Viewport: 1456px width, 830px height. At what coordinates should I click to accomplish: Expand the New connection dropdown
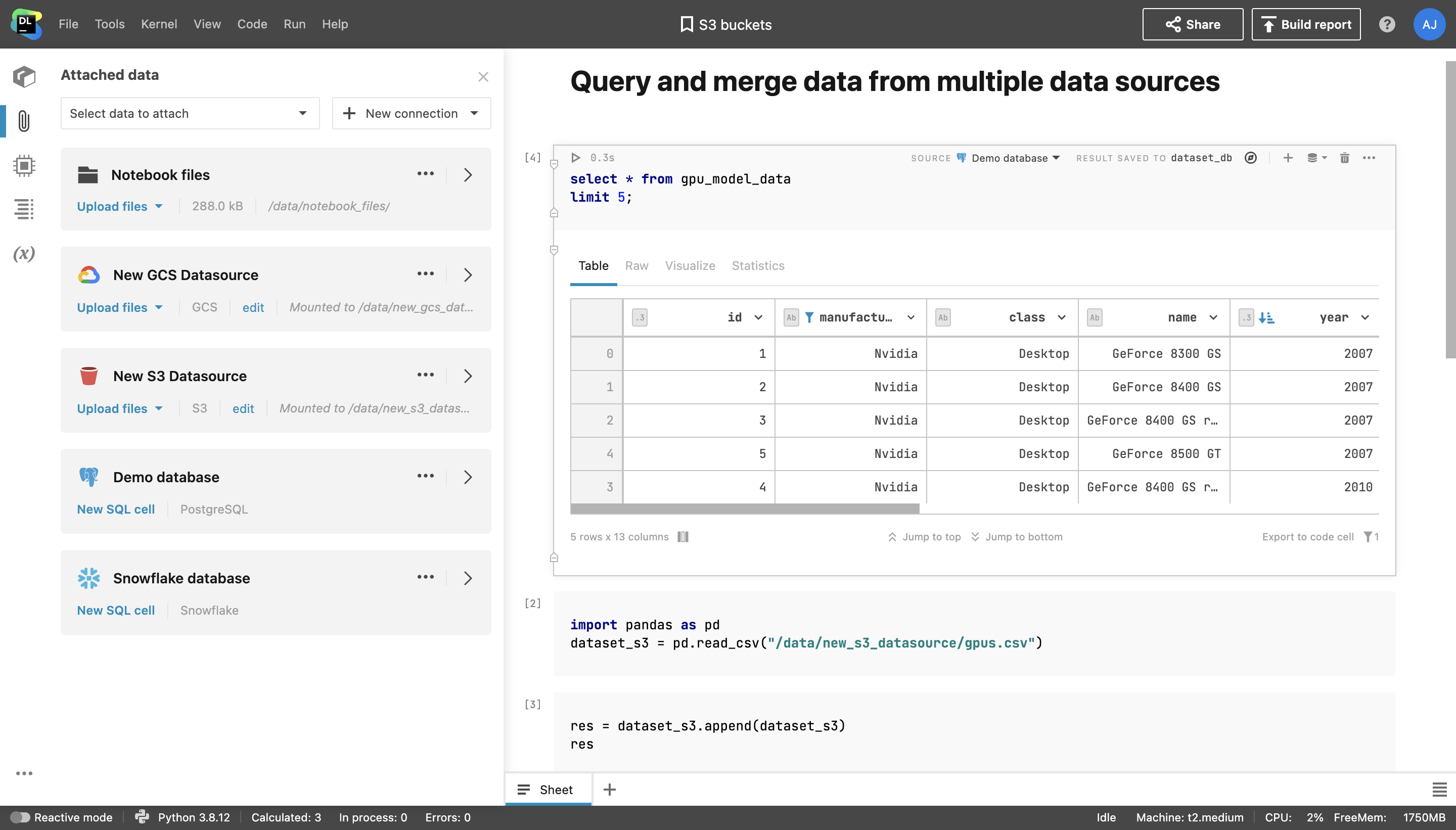click(x=474, y=113)
